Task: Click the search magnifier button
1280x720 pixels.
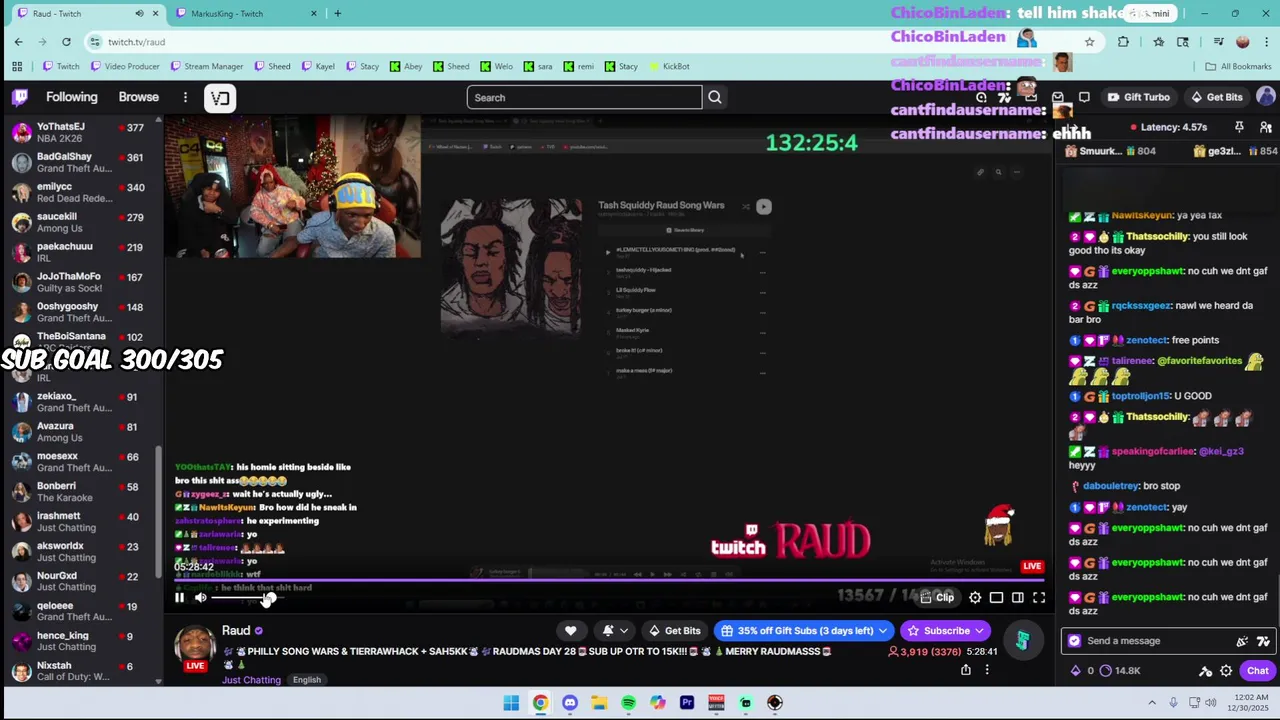Action: 715,97
